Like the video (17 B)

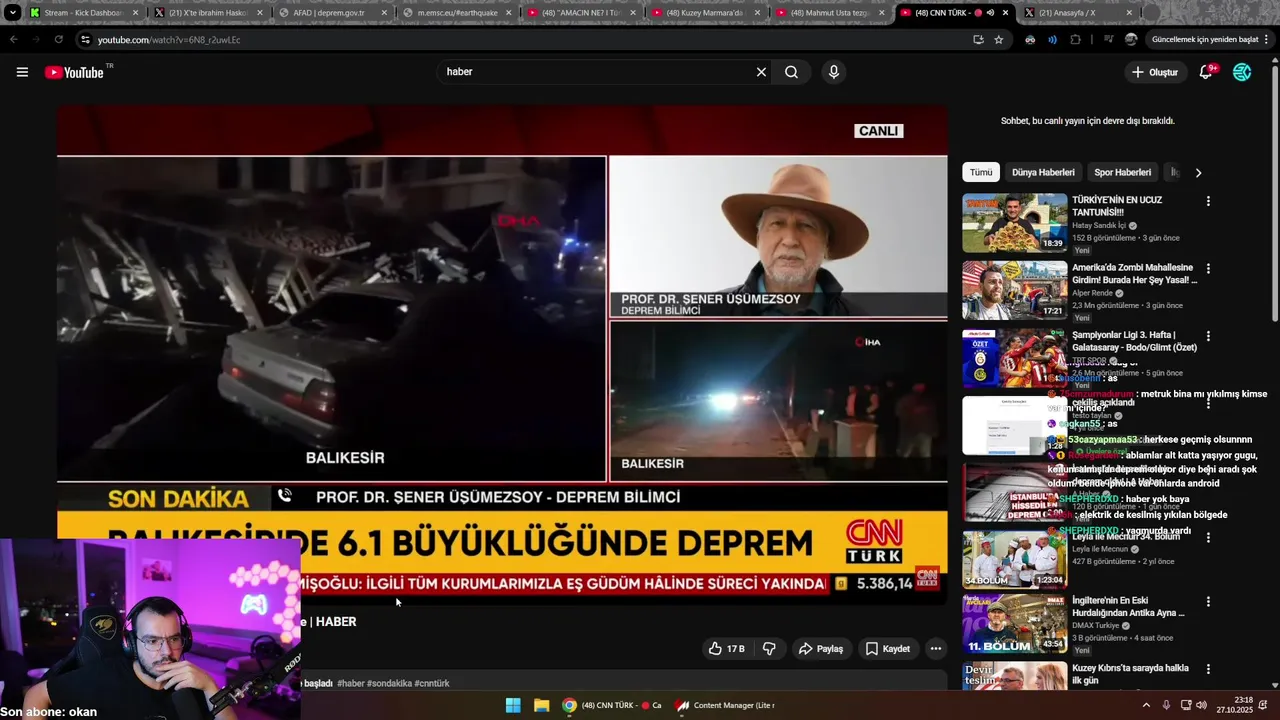click(727, 649)
